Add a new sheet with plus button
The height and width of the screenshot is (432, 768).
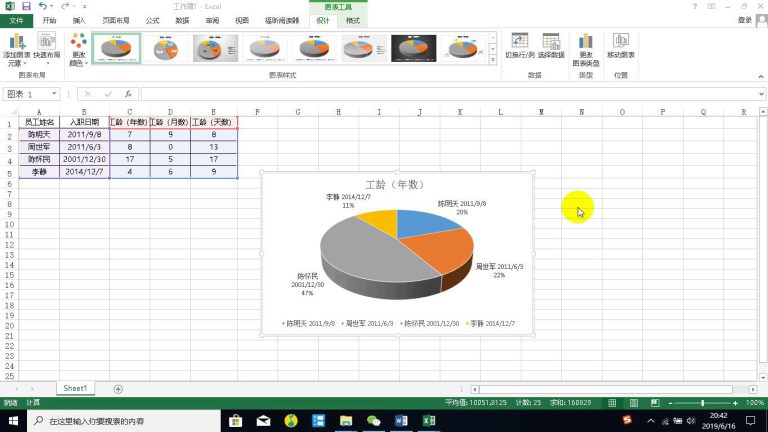(118, 389)
